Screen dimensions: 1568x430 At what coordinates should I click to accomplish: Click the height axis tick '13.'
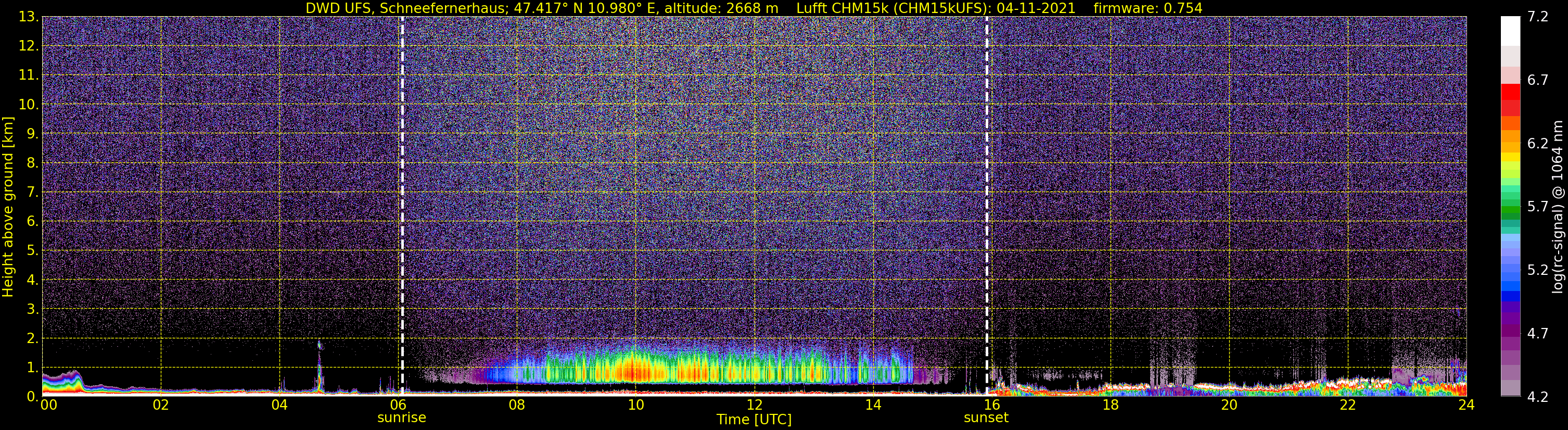[29, 17]
